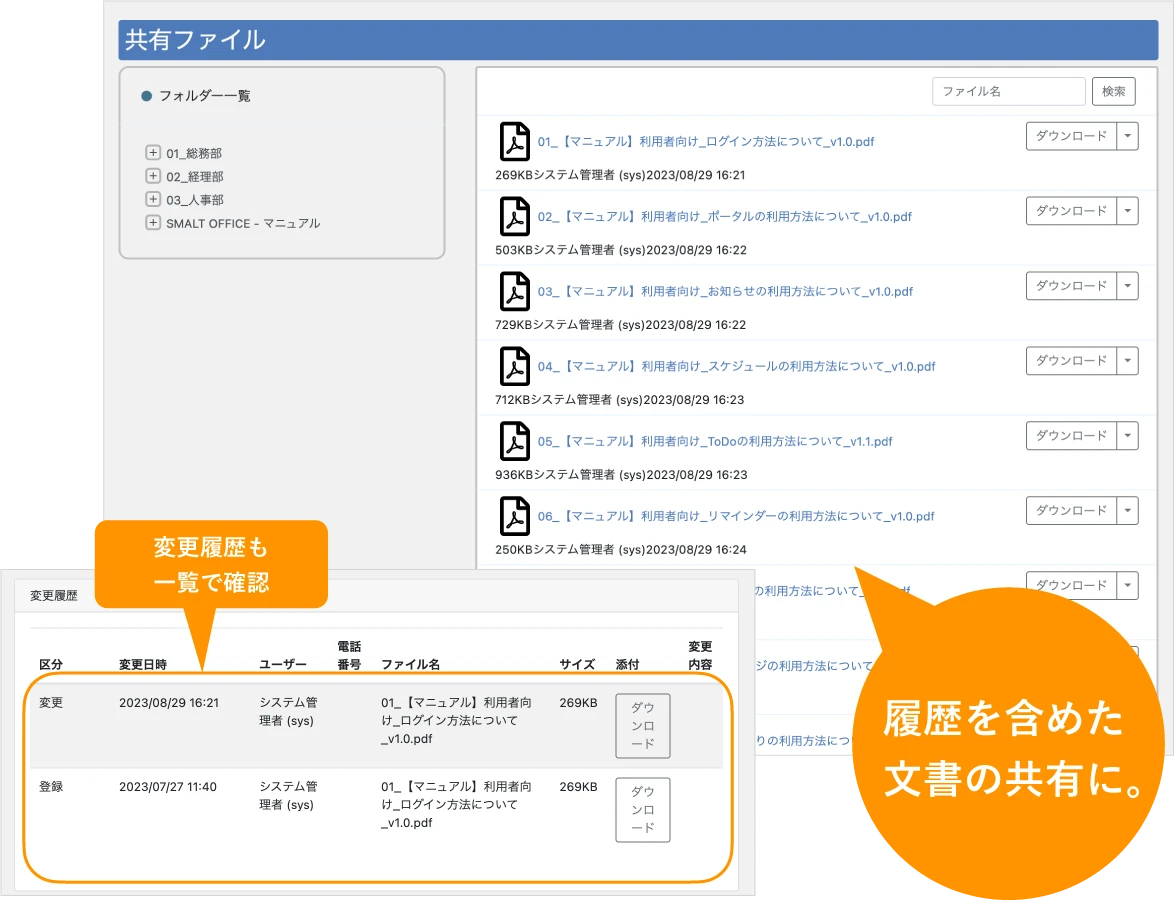The image size is (1174, 900).
Task: Expand the 02_経理部 folder
Action: point(153,176)
